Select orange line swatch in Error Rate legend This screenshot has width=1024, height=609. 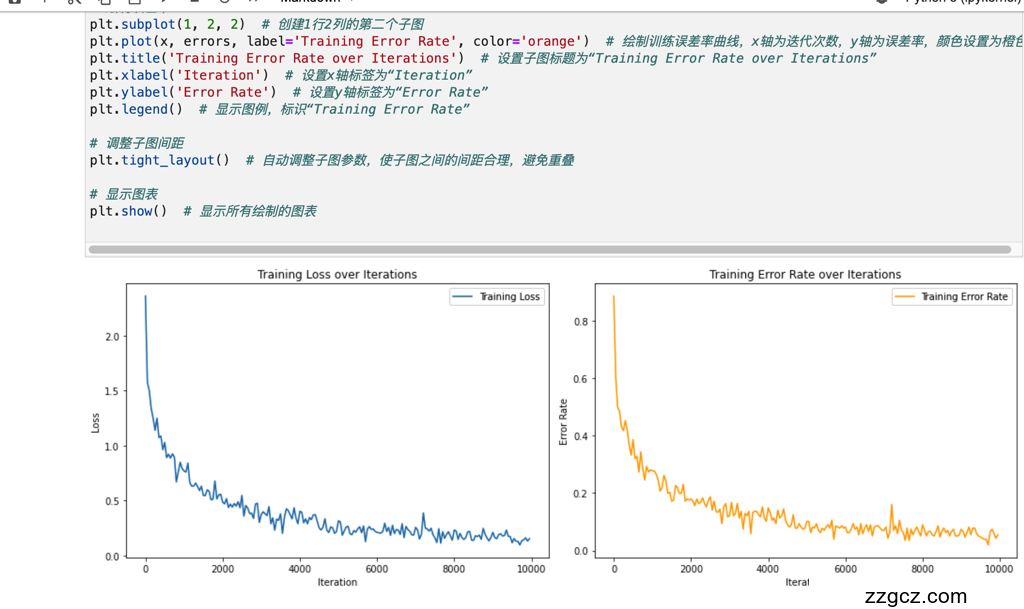point(905,297)
